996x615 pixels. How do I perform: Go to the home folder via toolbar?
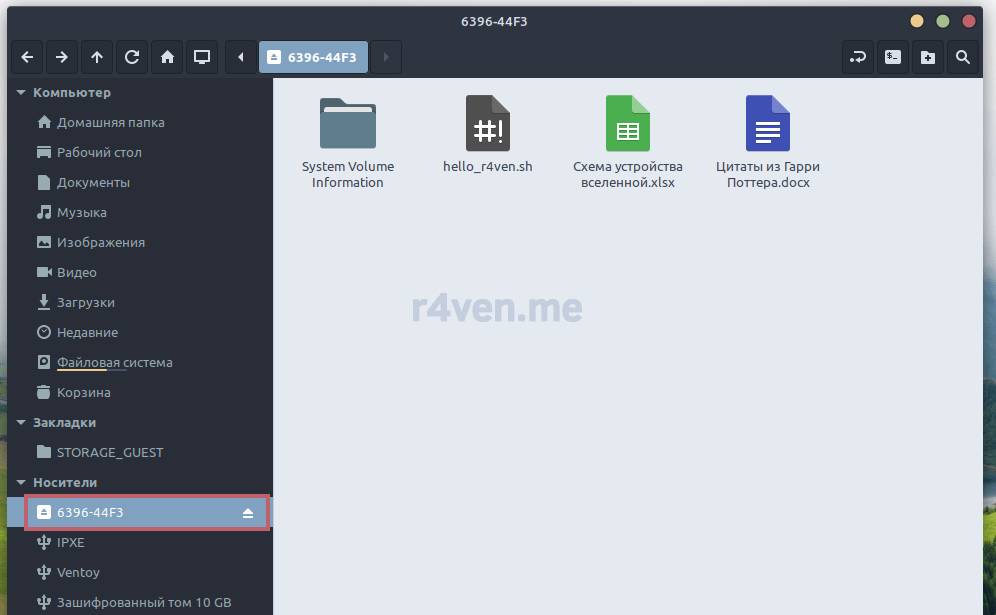pos(167,57)
